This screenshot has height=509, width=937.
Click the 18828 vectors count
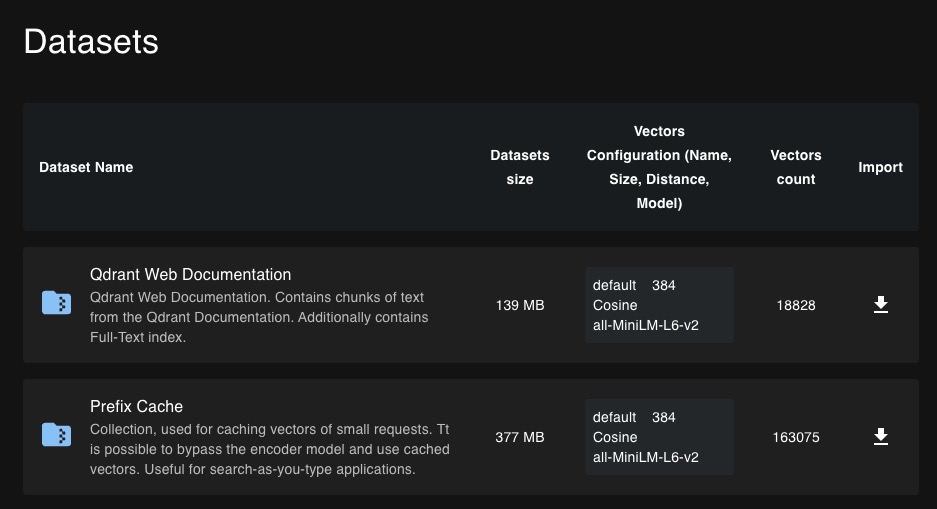tap(796, 305)
